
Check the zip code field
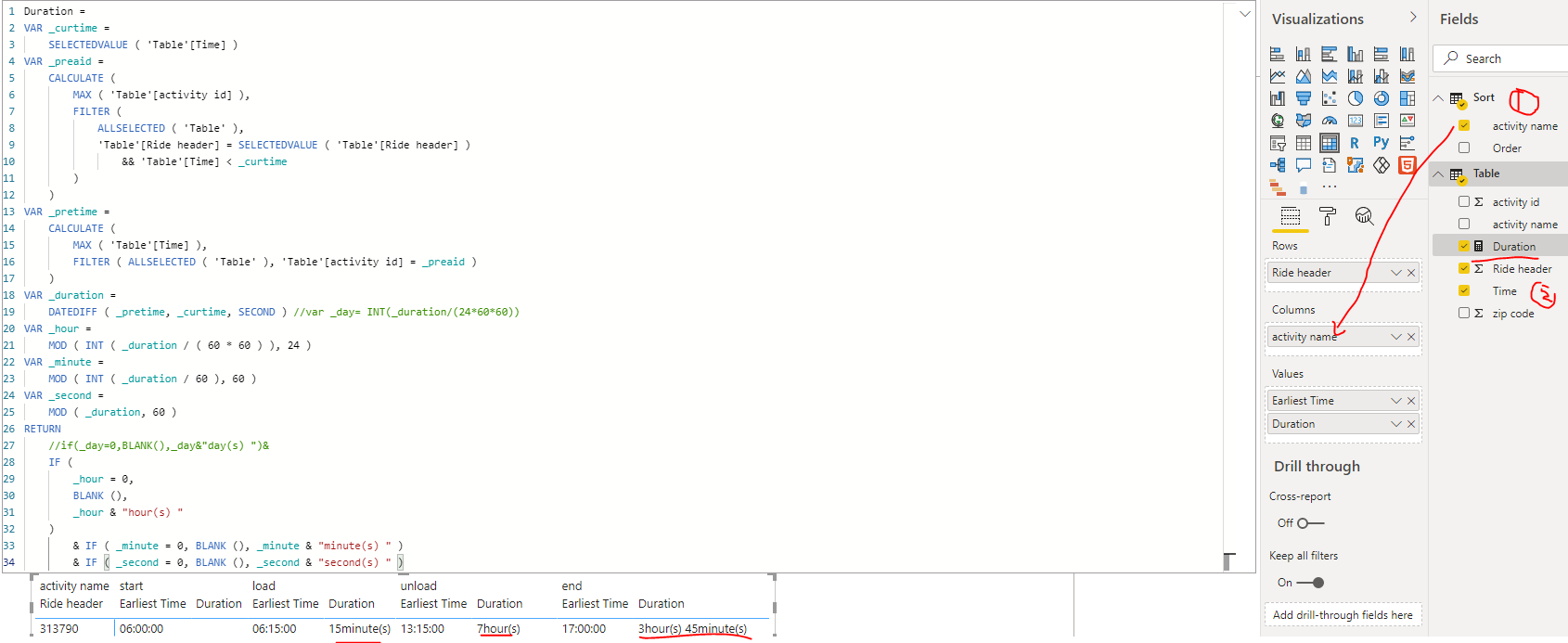point(1464,314)
